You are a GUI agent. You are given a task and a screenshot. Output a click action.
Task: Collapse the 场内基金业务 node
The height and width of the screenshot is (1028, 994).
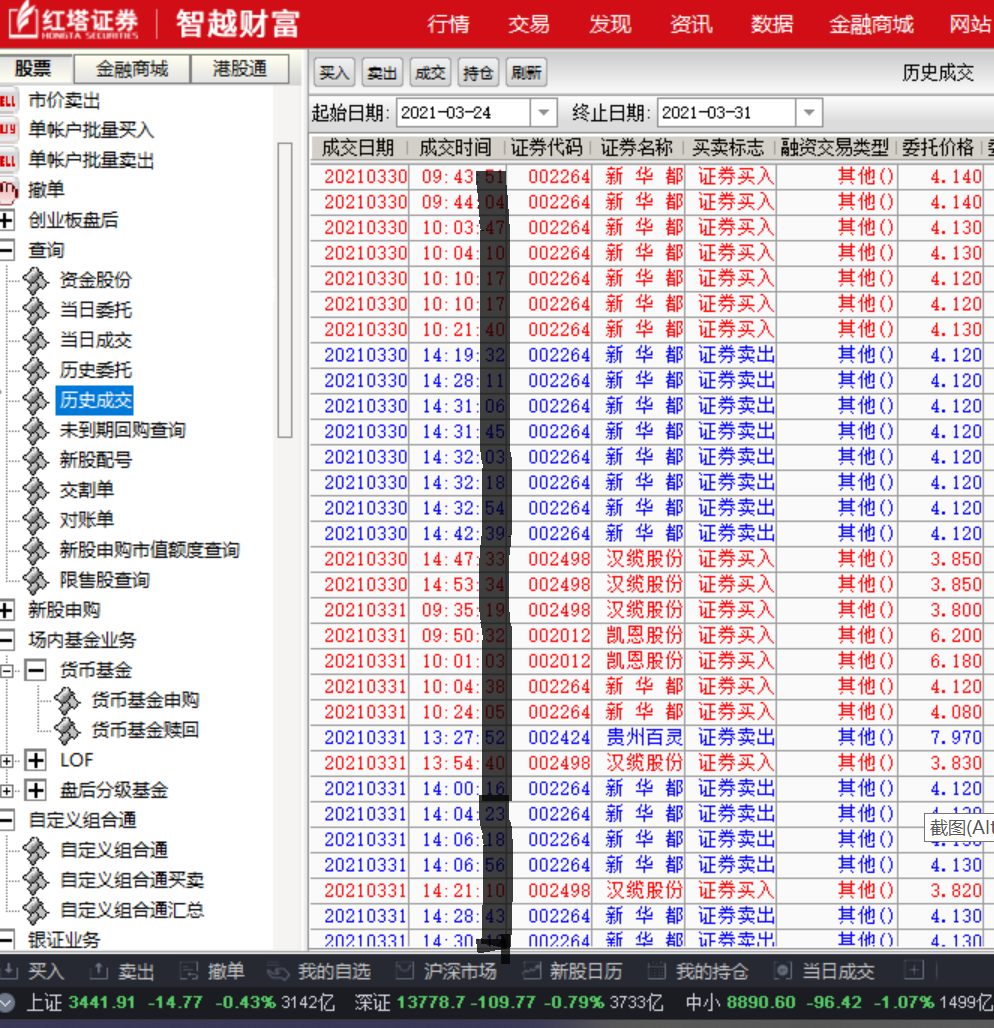pos(7,641)
